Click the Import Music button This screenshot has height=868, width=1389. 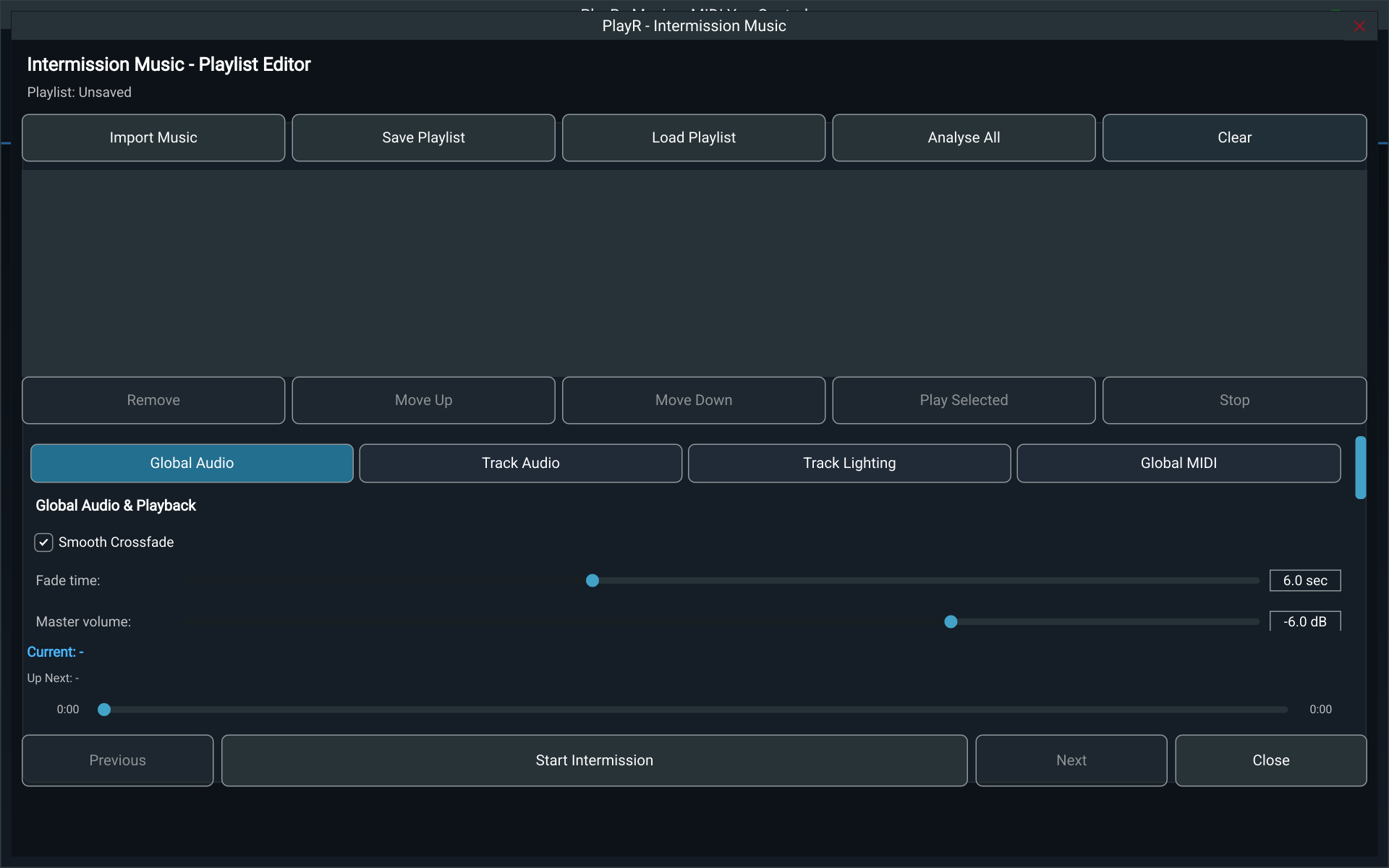click(x=153, y=137)
